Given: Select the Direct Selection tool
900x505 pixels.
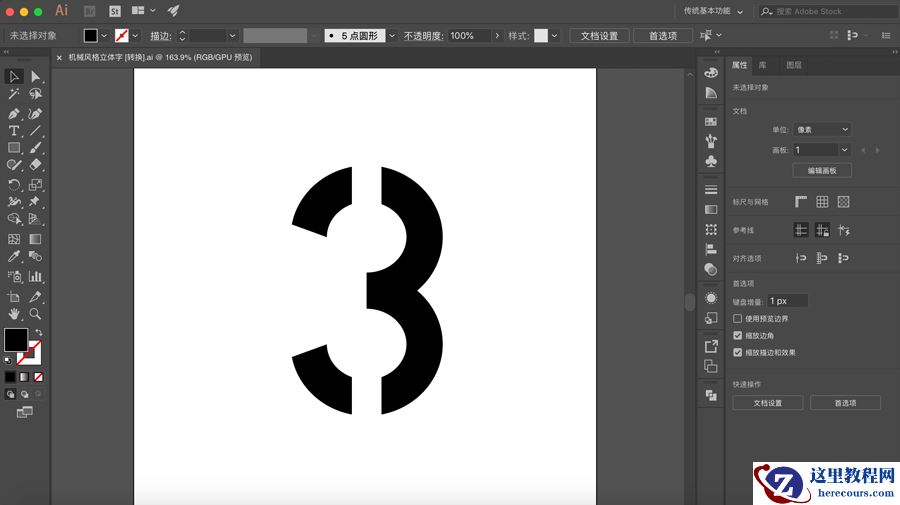Looking at the screenshot, I should click(36, 76).
